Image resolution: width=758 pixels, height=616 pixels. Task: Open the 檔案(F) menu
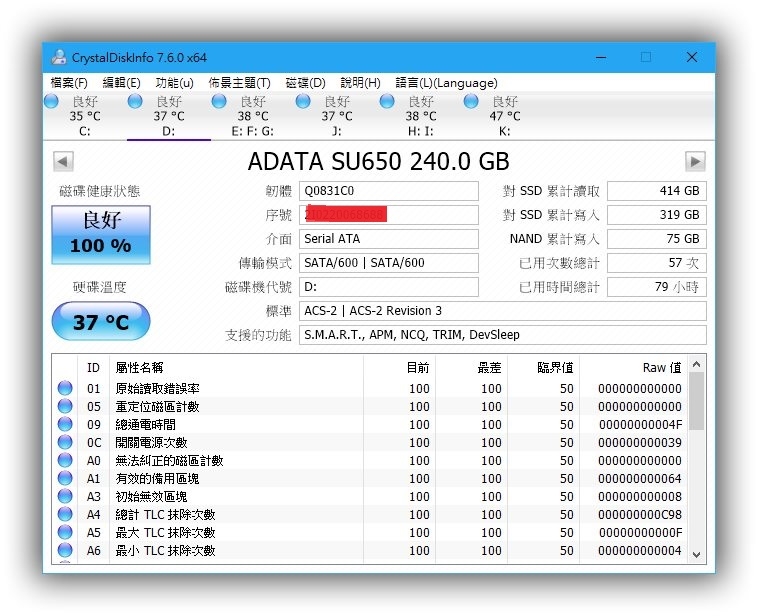point(69,83)
